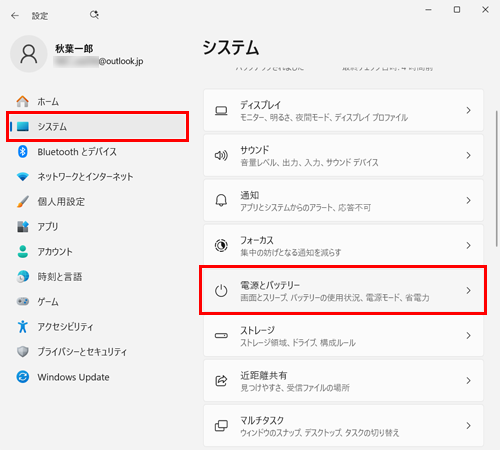500x450 pixels.
Task: Open ストレージ settings card title
Action: (258, 330)
